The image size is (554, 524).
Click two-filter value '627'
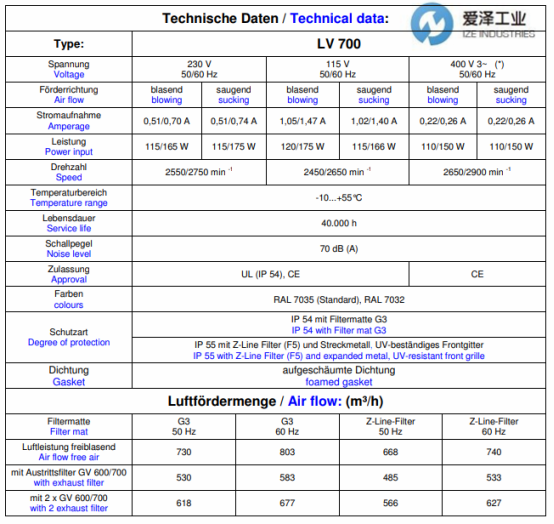pyautogui.click(x=494, y=503)
